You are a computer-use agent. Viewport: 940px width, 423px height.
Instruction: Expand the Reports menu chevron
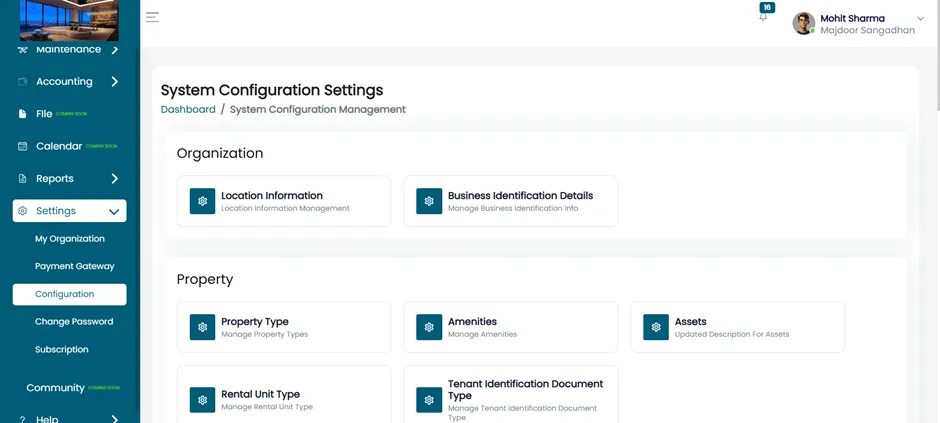(x=115, y=179)
